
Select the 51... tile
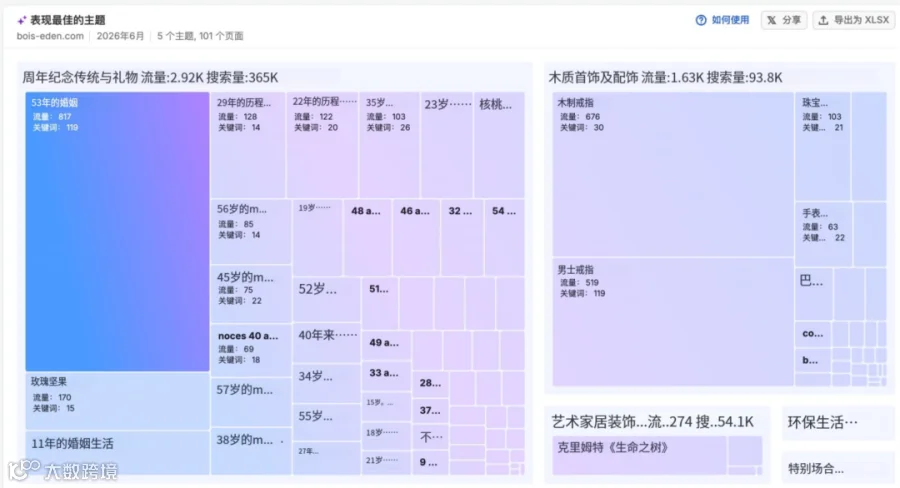point(380,303)
